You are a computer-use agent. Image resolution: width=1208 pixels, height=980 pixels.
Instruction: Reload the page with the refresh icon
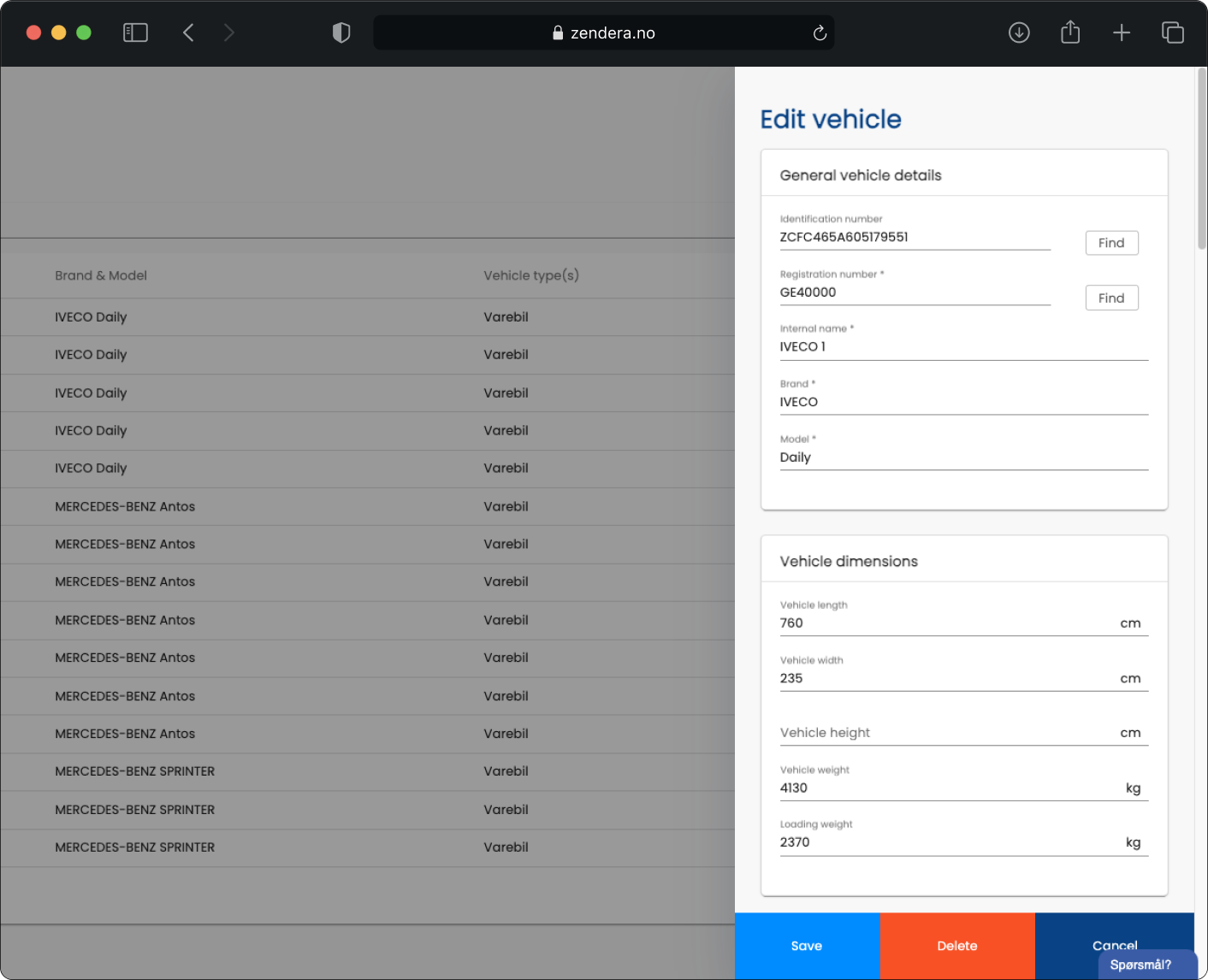tap(820, 33)
